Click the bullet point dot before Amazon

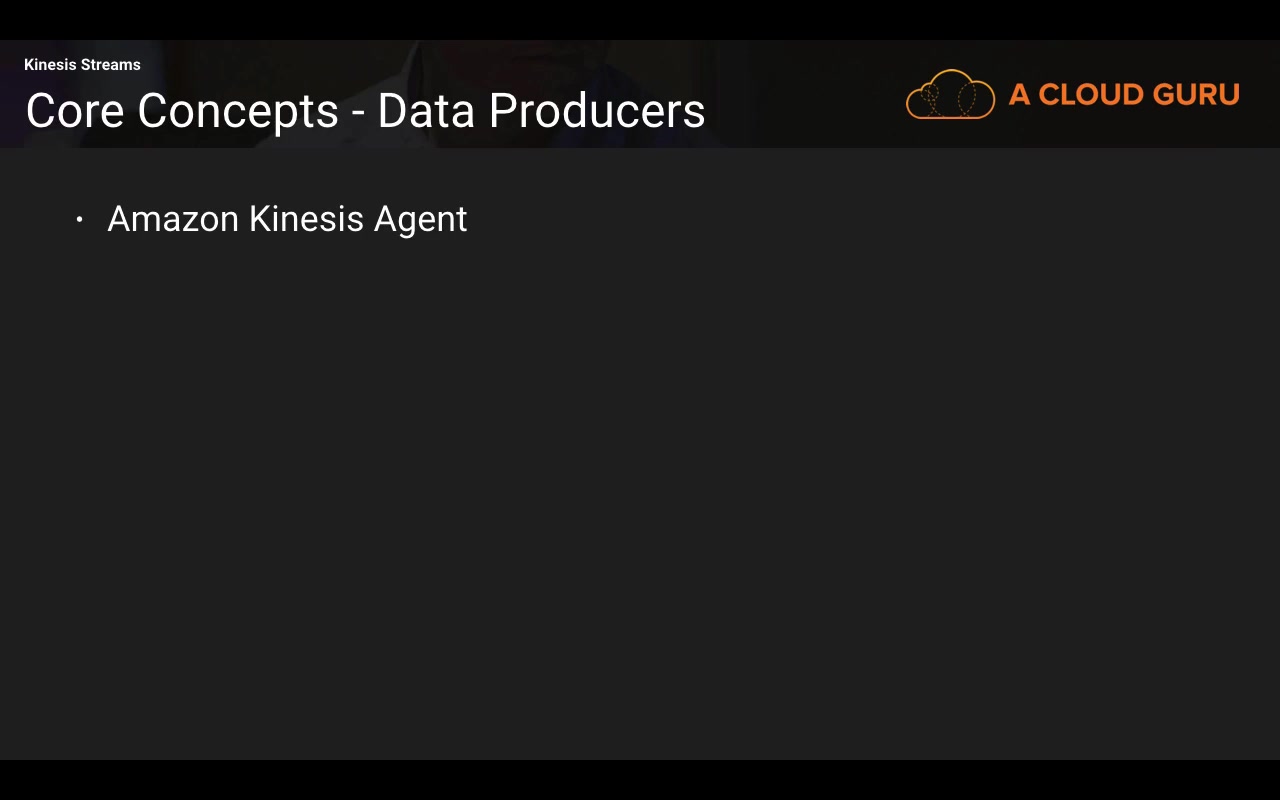pyautogui.click(x=79, y=219)
